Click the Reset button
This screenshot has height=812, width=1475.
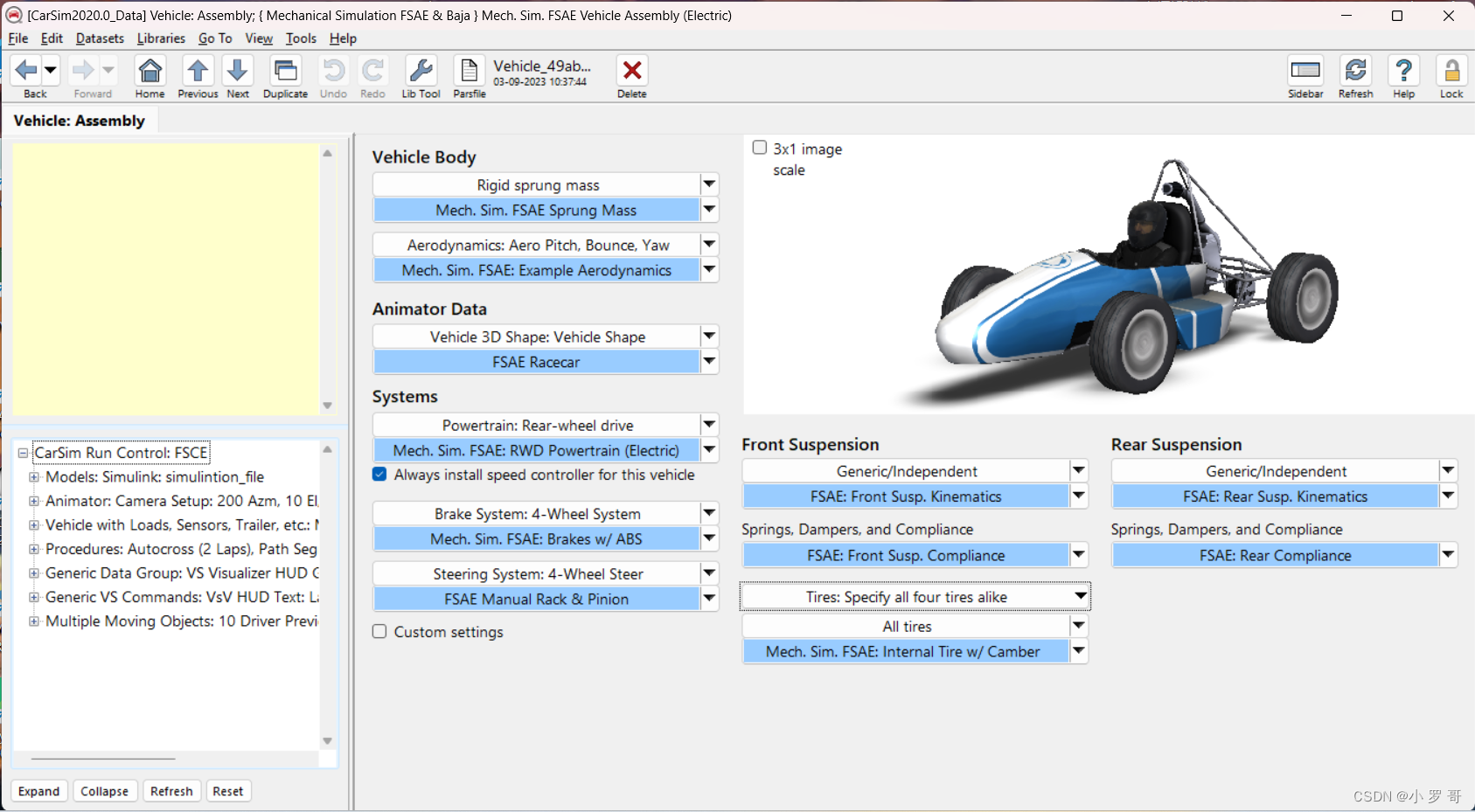(228, 791)
